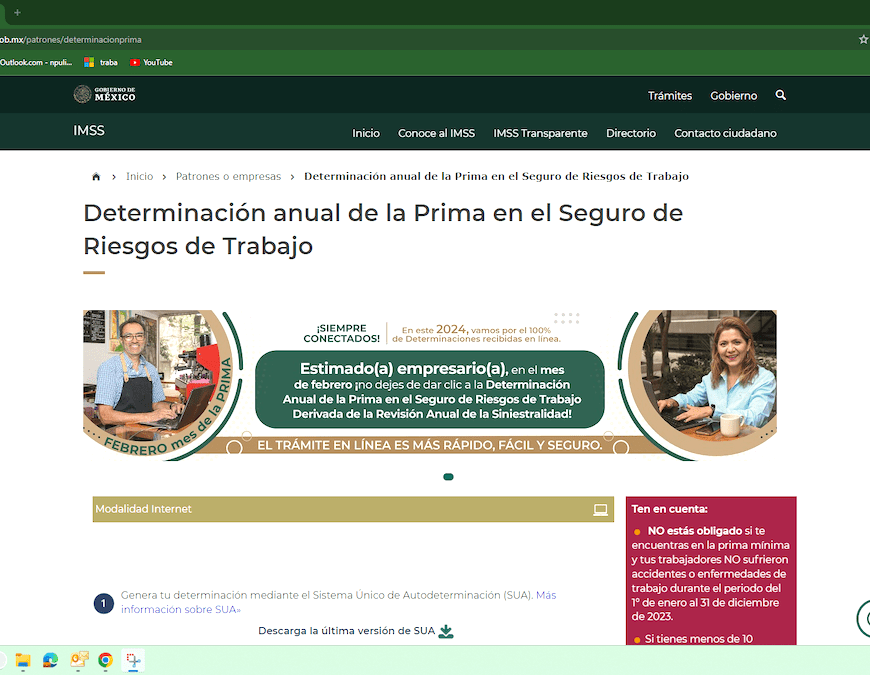Launch Snipping Tool from the taskbar
Viewport: 870px width, 675px height.
pyautogui.click(x=133, y=660)
